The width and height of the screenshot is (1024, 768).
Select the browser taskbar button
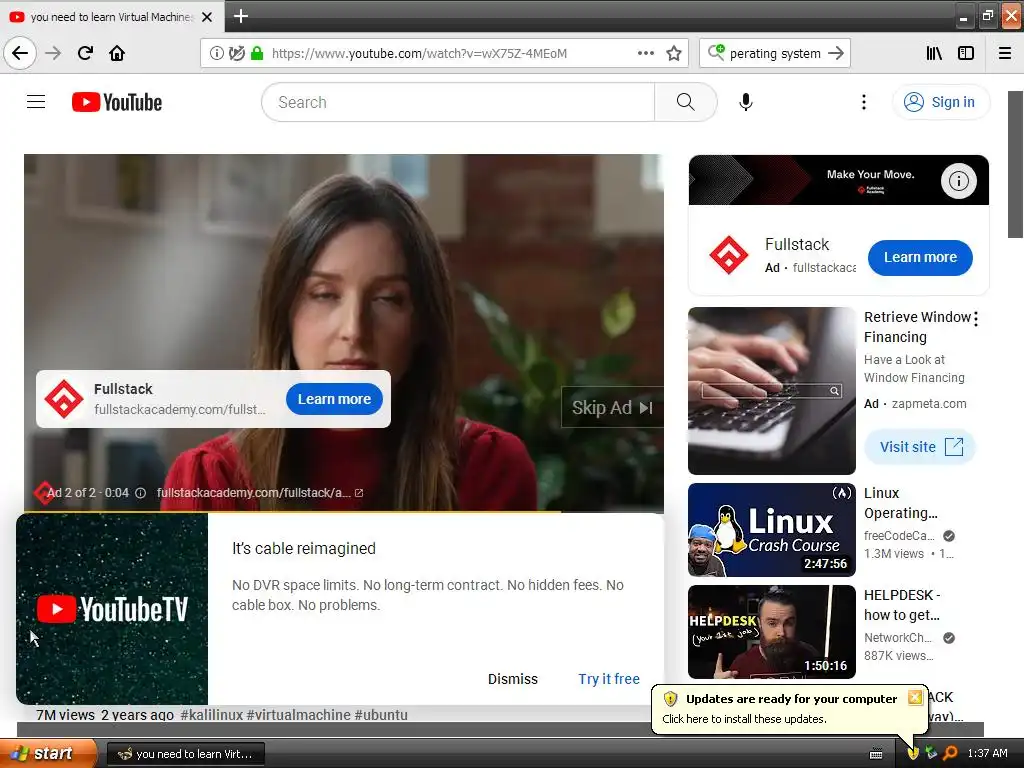pyautogui.click(x=185, y=754)
